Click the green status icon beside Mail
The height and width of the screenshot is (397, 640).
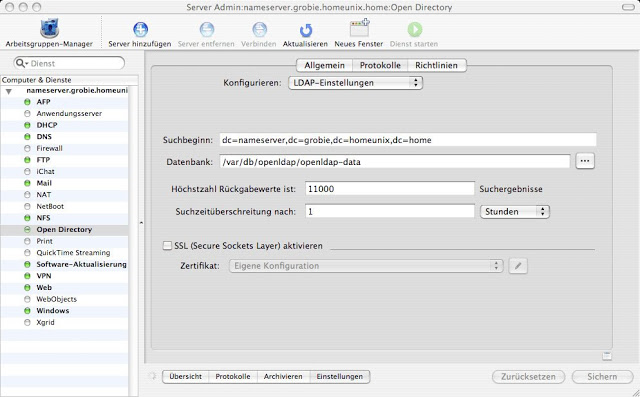click(x=27, y=183)
